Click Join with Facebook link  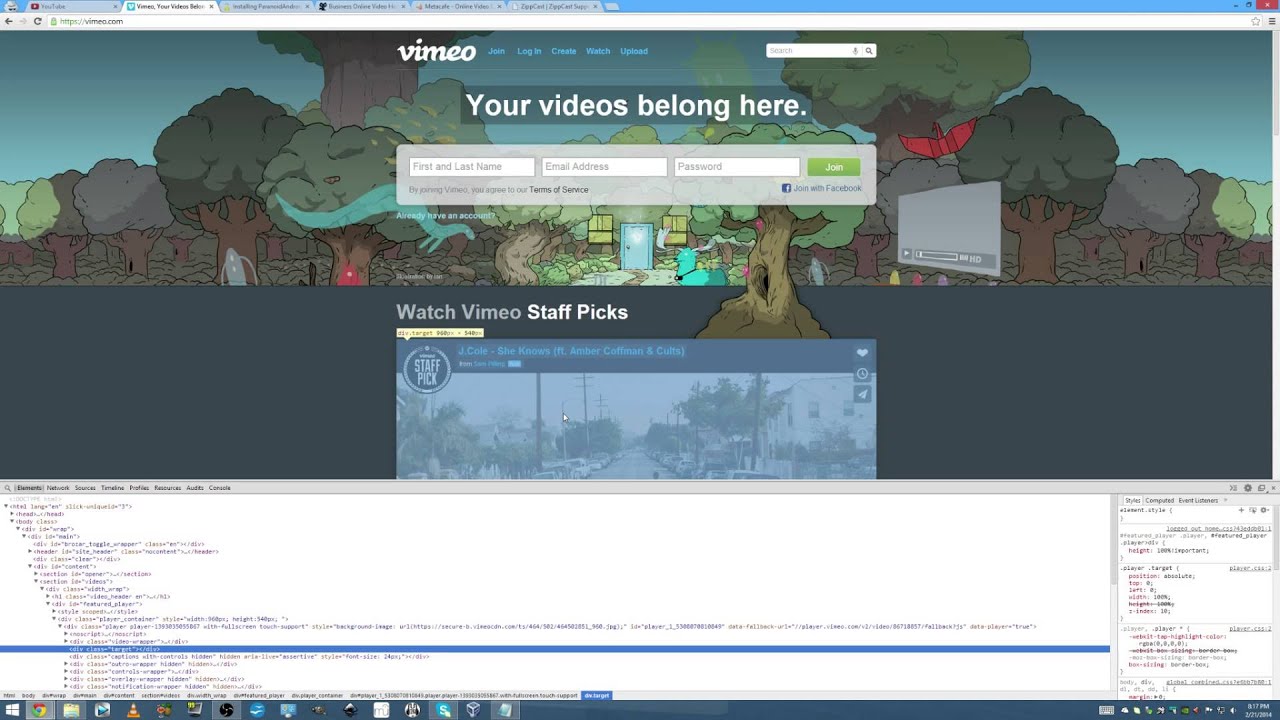pyautogui.click(x=827, y=188)
